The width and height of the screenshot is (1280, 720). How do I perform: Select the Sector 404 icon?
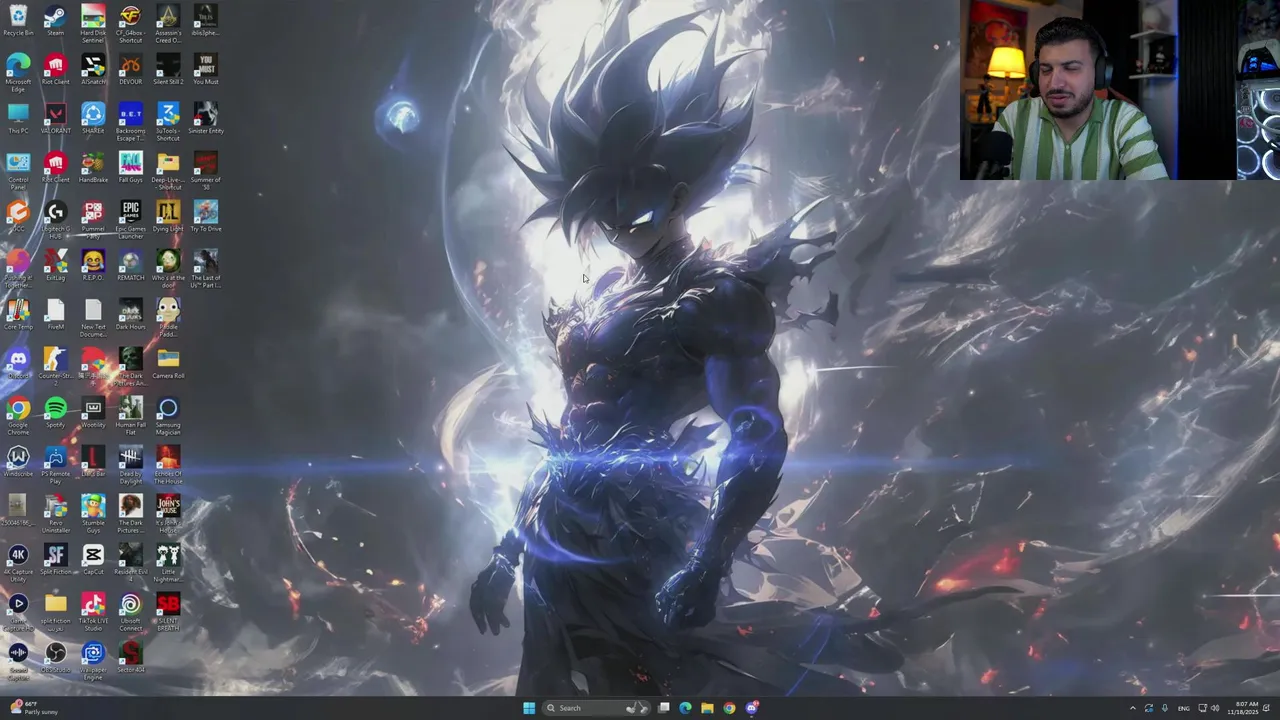(x=130, y=657)
